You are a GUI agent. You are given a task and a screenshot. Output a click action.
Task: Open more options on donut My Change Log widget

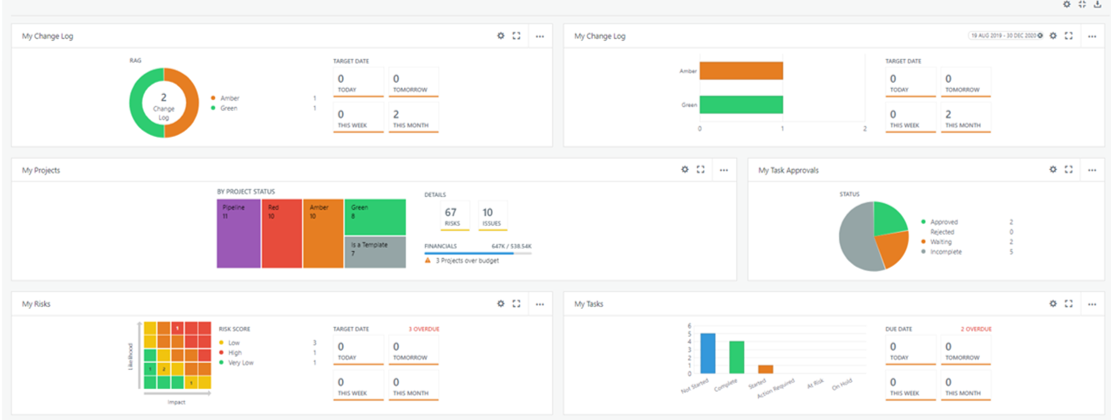tap(540, 36)
